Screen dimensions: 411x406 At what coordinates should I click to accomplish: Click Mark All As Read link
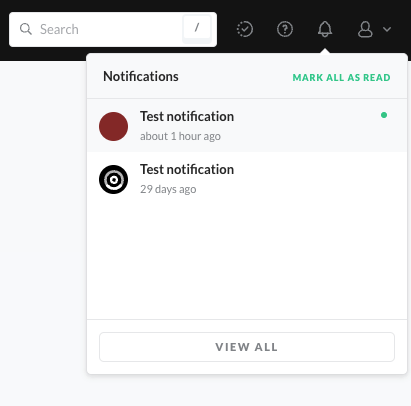click(341, 78)
